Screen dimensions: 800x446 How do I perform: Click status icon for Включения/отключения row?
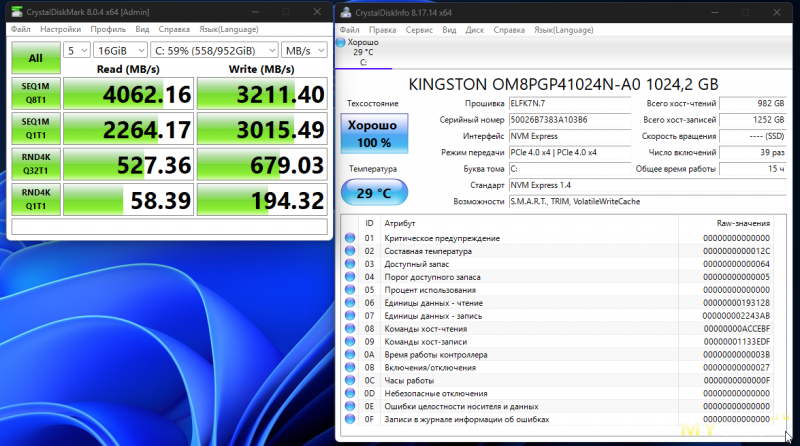350,367
